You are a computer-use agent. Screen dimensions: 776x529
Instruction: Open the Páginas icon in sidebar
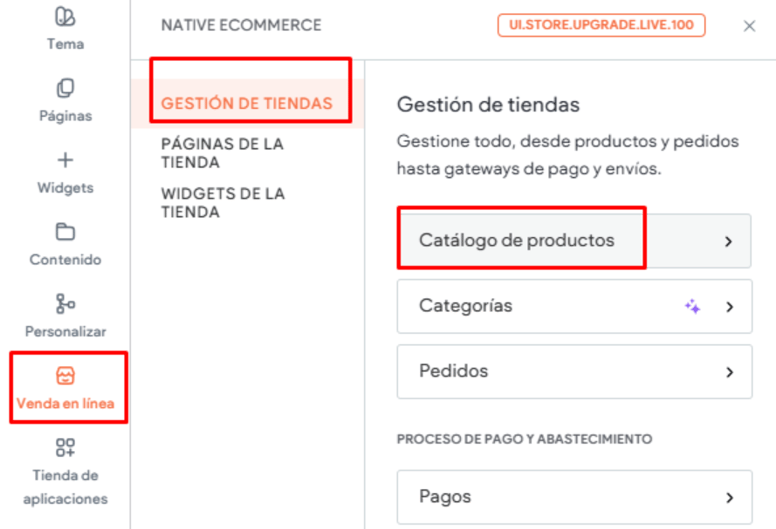(x=65, y=89)
